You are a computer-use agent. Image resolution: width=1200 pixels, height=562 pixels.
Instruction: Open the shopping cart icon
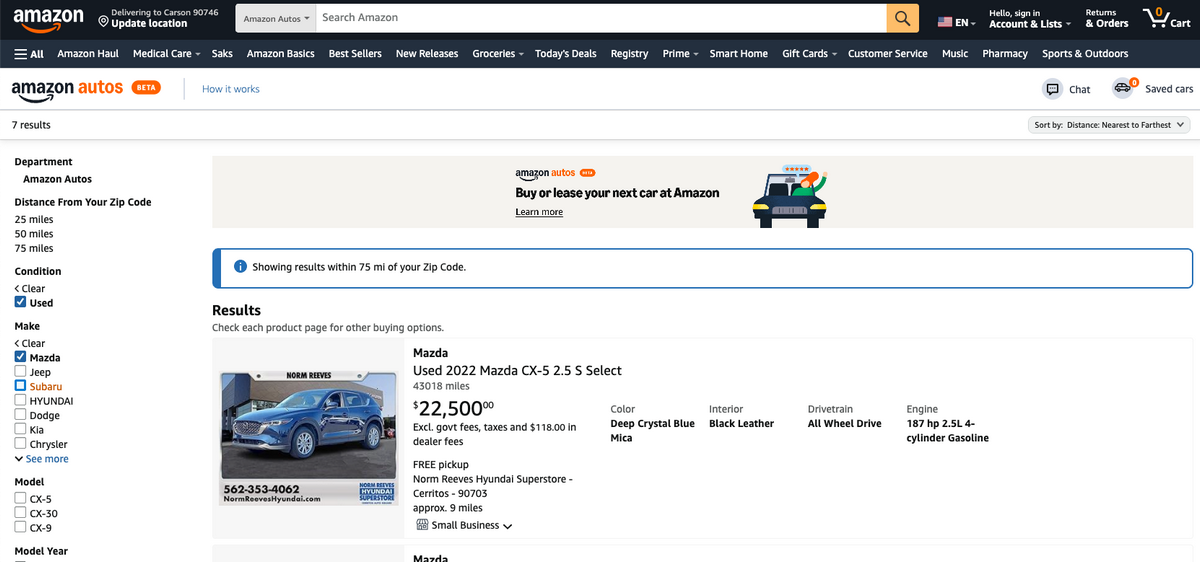pos(1166,18)
